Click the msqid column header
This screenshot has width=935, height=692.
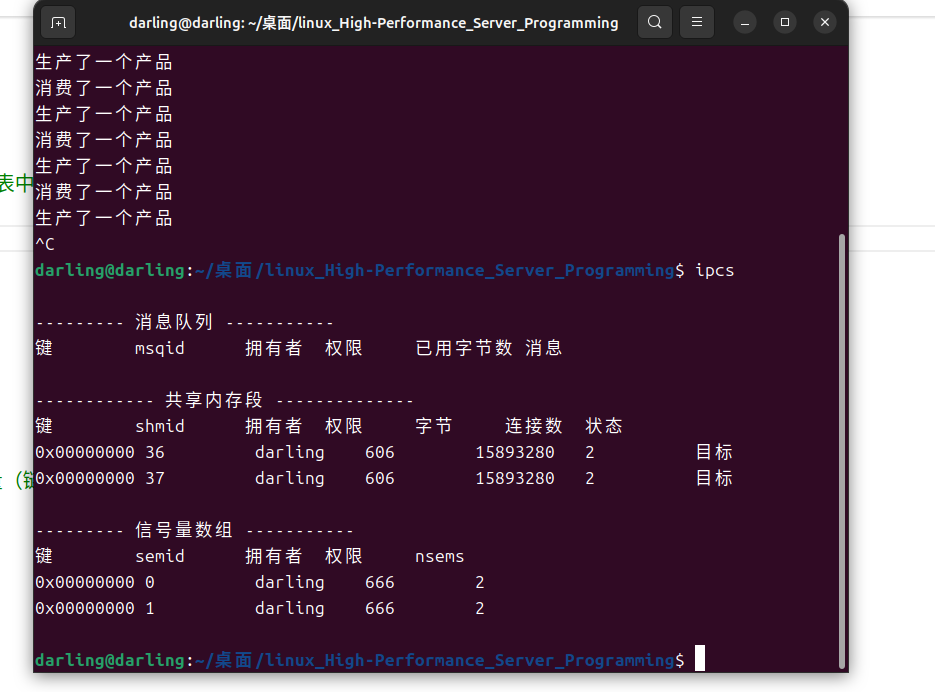(159, 348)
